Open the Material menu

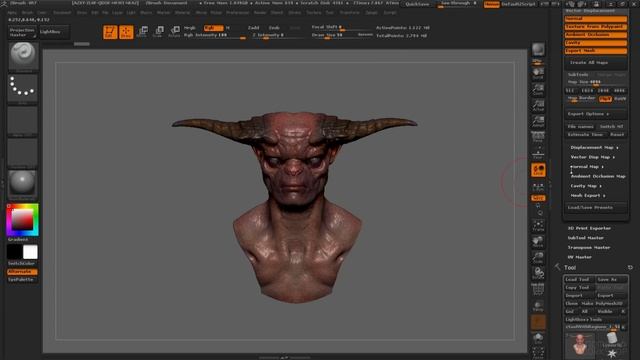pyautogui.click(x=182, y=13)
